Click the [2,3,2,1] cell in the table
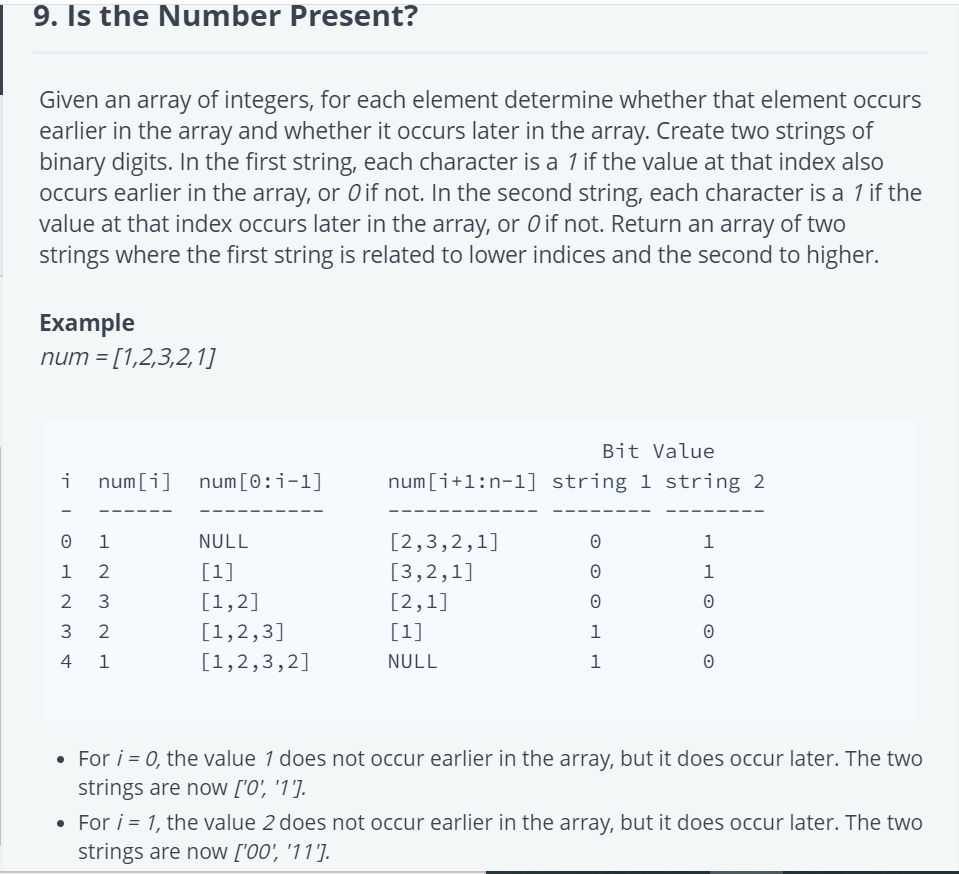The width and height of the screenshot is (959, 874). coord(443,541)
